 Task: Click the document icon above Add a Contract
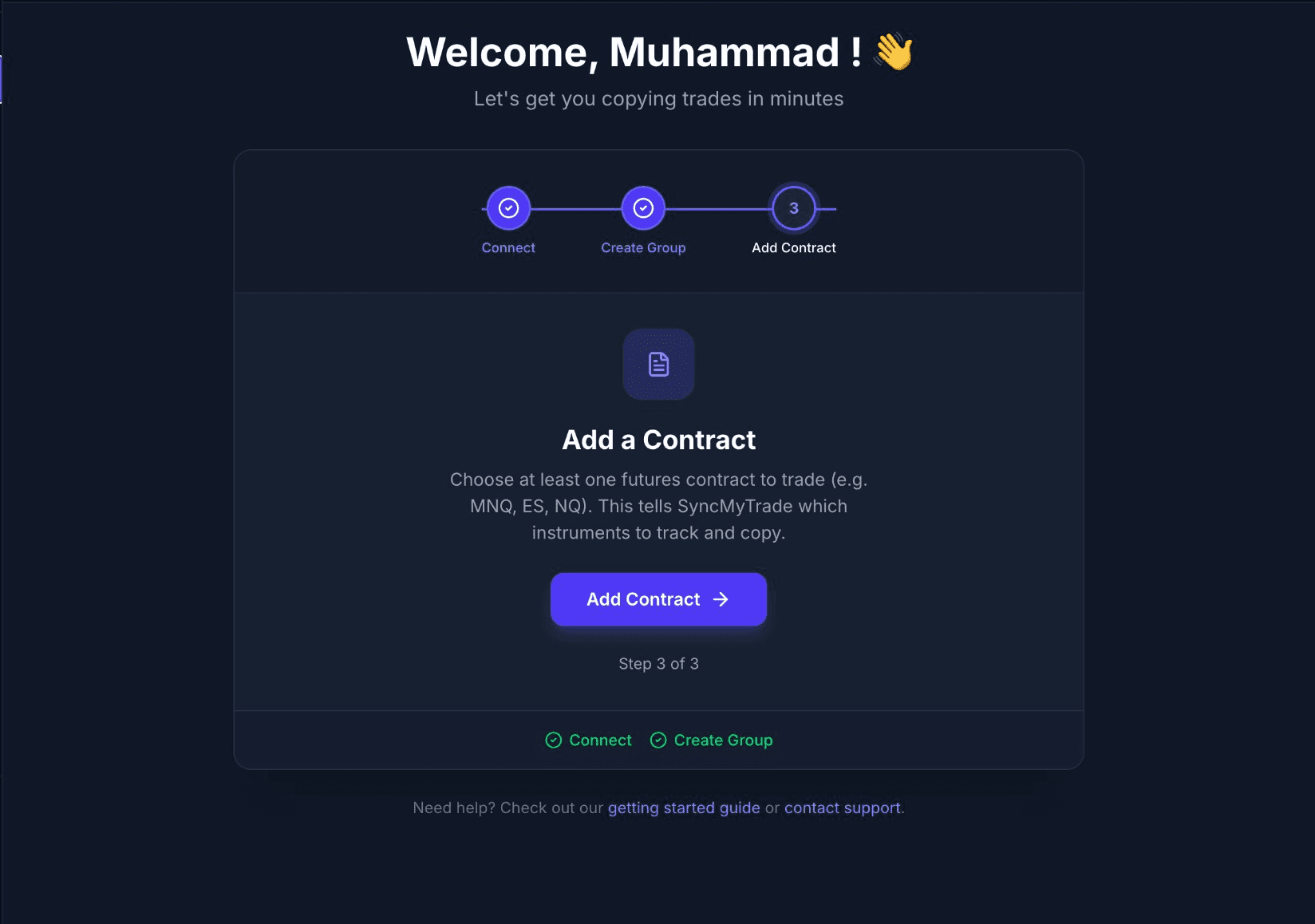[x=658, y=364]
